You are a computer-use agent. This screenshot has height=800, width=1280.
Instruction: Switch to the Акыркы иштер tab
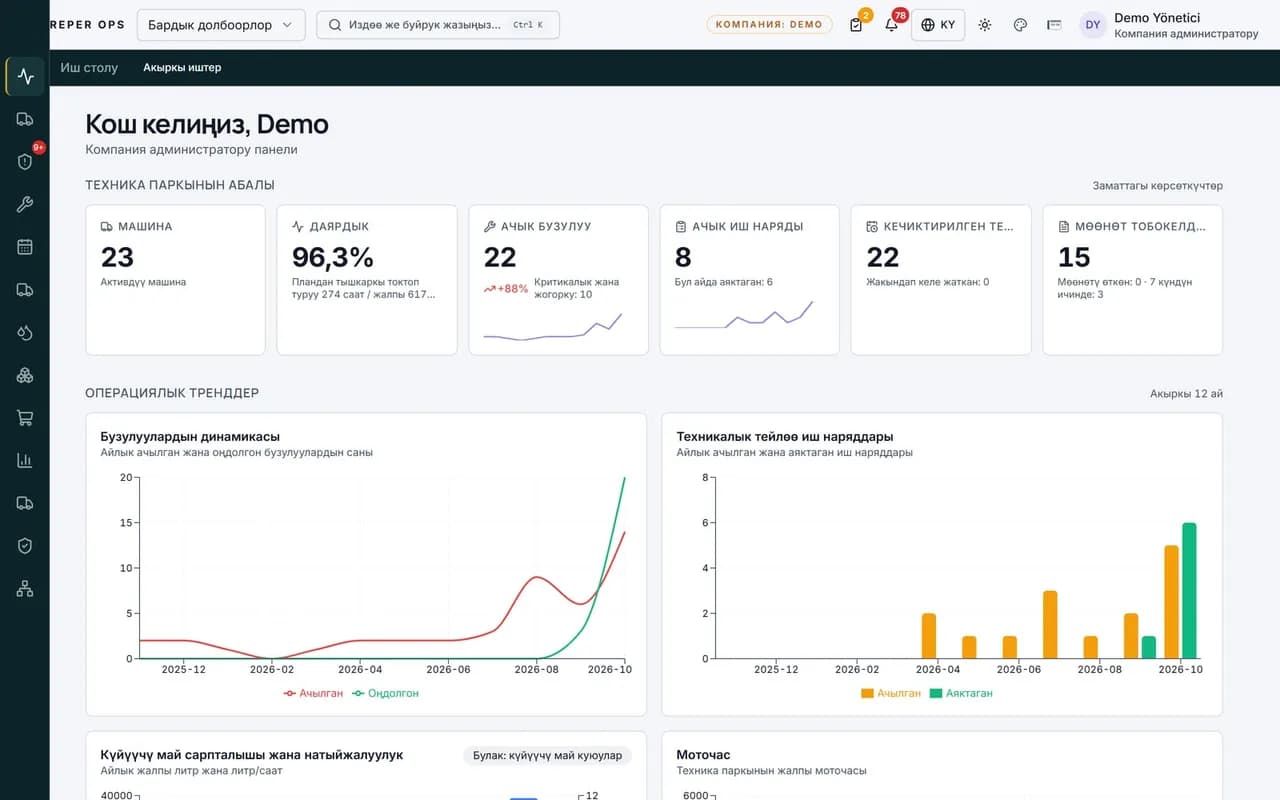182,68
